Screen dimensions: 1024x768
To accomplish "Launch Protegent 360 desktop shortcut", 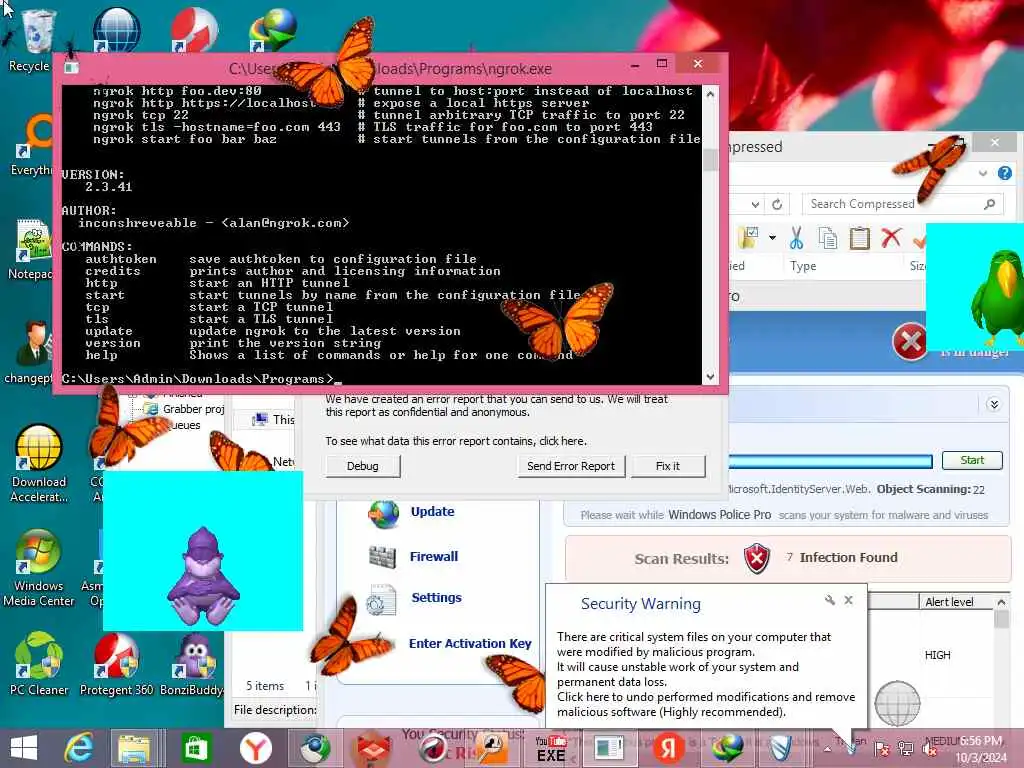I will click(x=116, y=664).
